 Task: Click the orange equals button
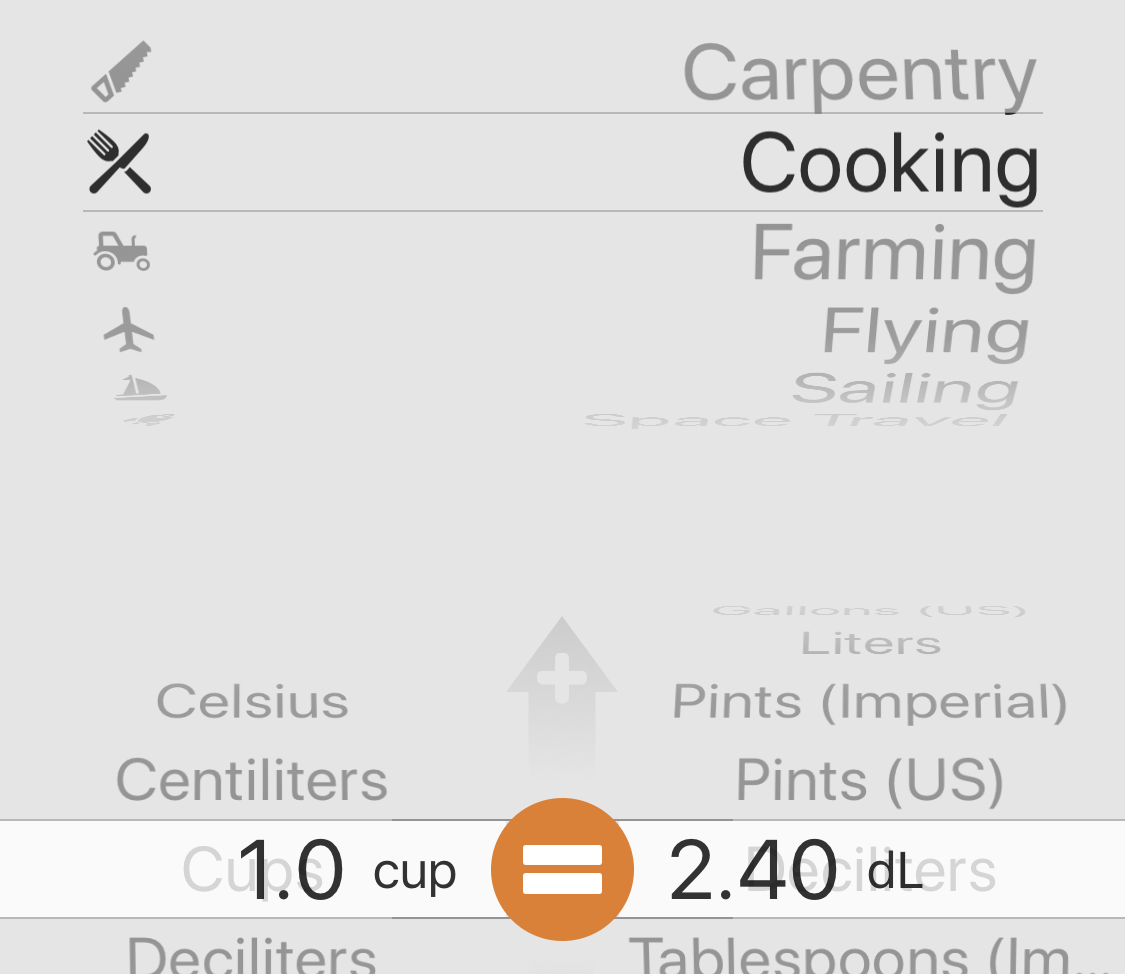[562, 869]
